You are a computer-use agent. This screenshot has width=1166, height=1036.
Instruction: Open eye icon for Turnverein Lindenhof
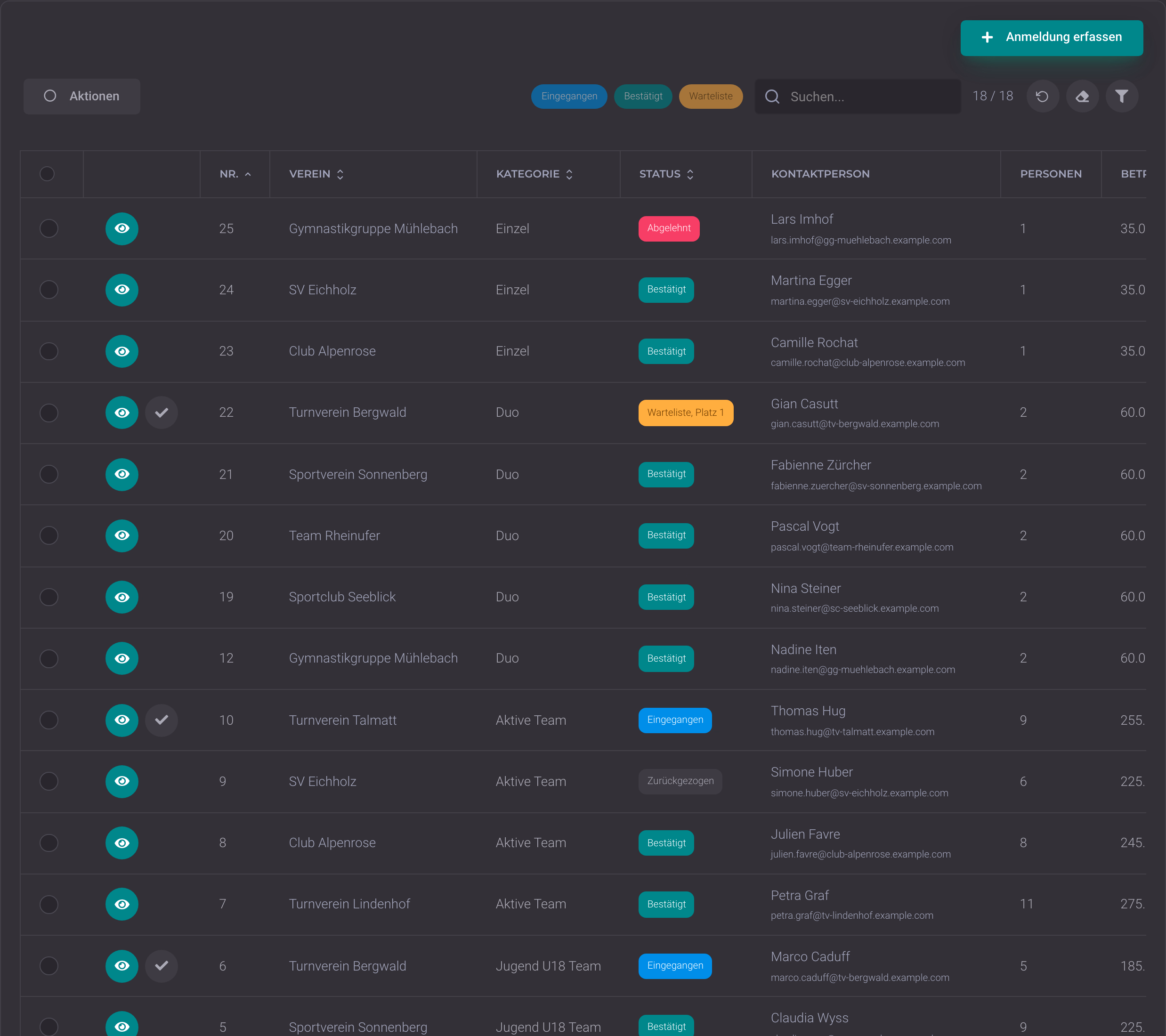click(x=122, y=904)
